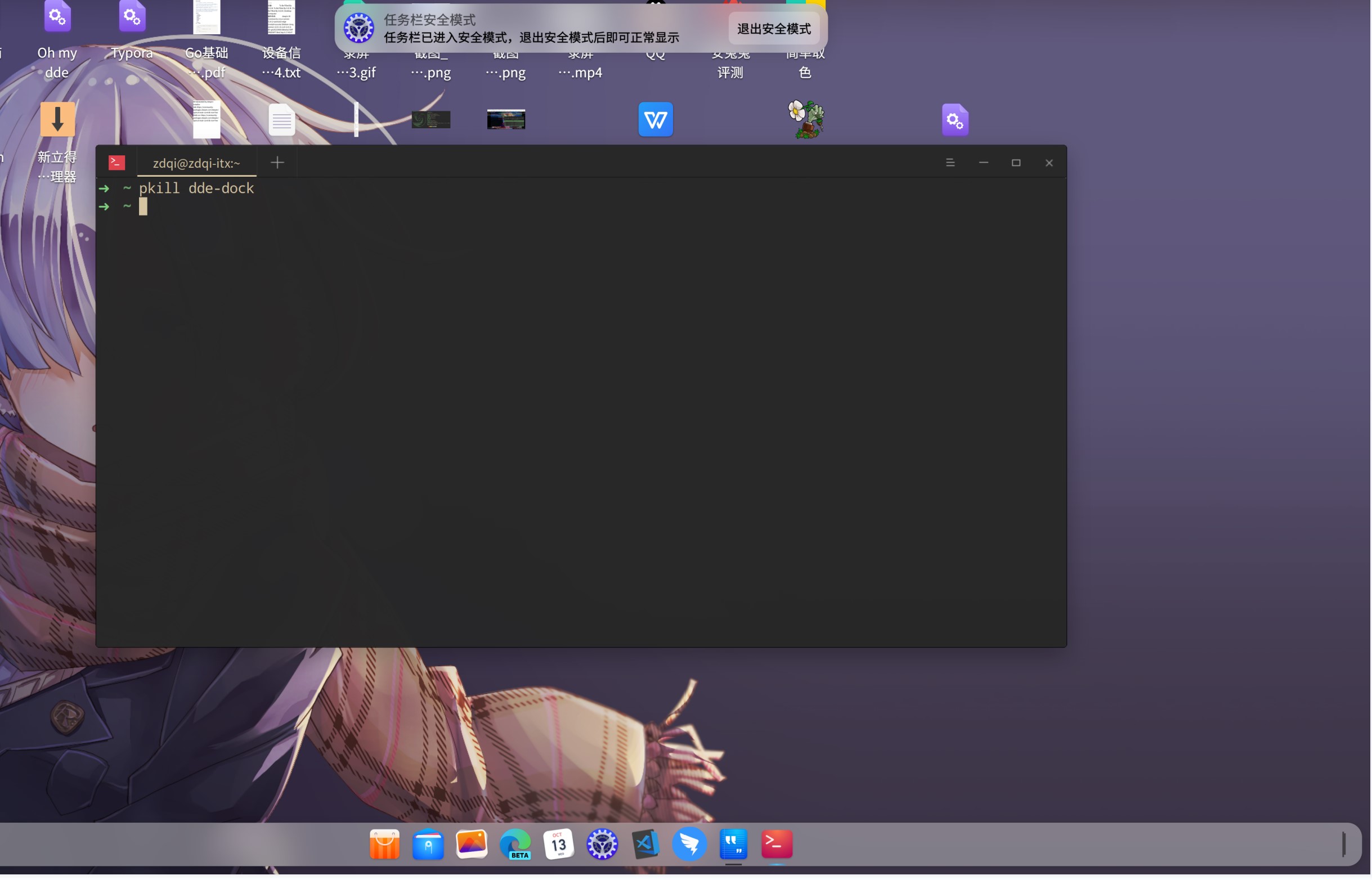
Task: Open Control Center gear icon in dock
Action: [602, 845]
